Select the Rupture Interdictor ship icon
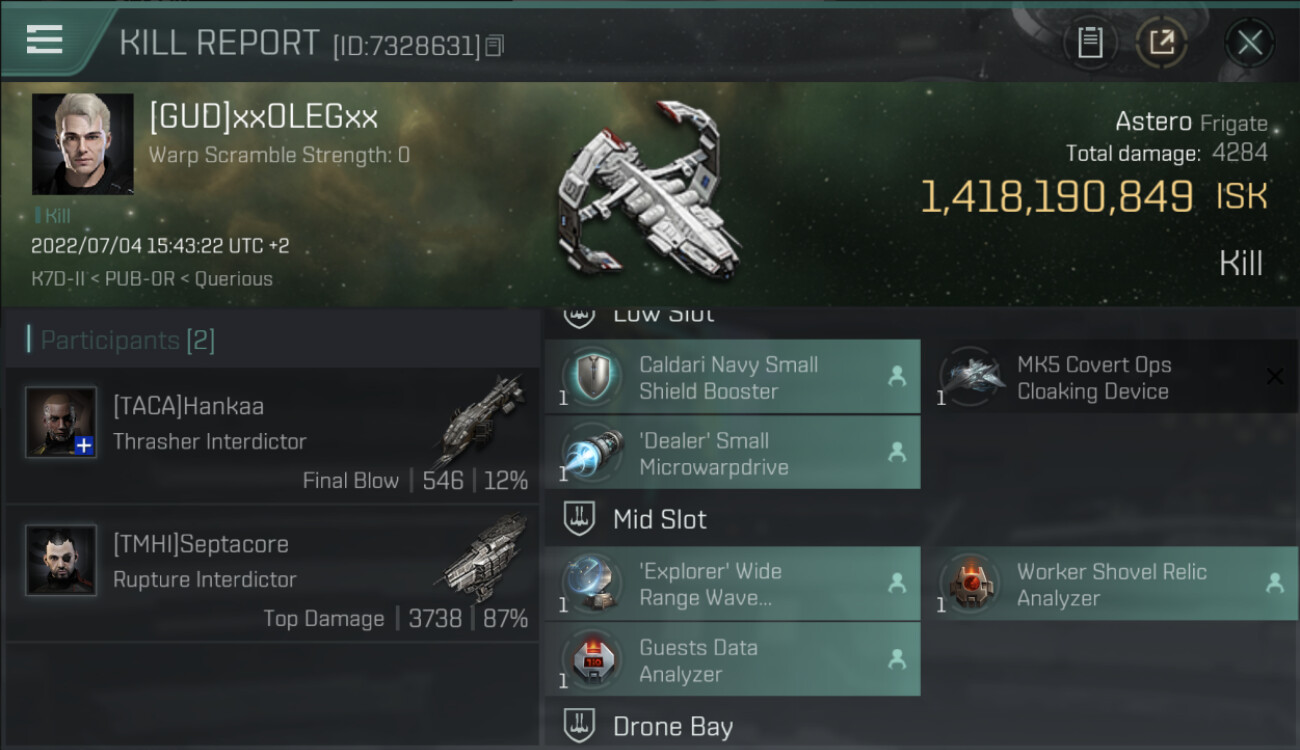 click(x=483, y=559)
